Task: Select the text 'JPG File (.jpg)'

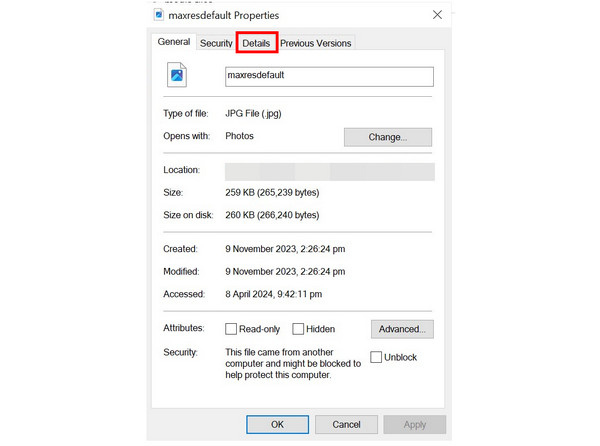Action: [253, 114]
